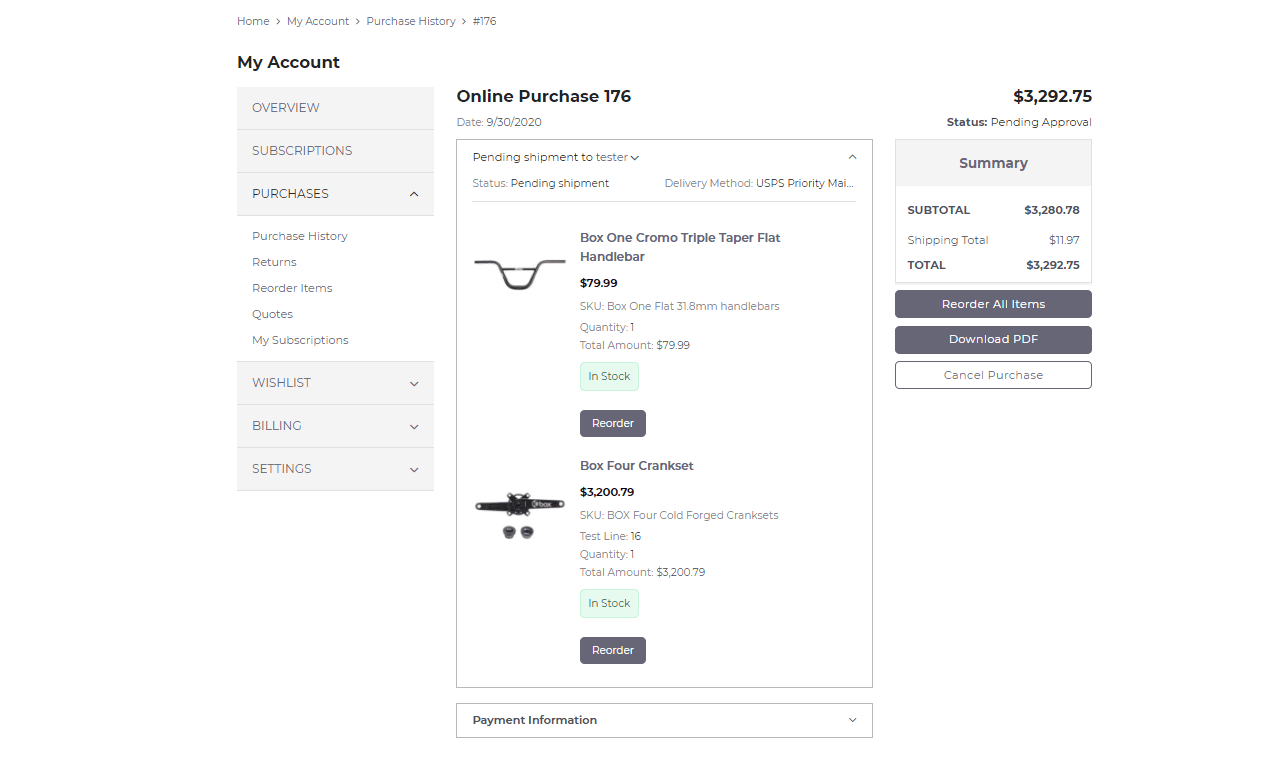Click USPS Priority Mail delivery method text
Image resolution: width=1271 pixels, height=759 pixels.
805,183
